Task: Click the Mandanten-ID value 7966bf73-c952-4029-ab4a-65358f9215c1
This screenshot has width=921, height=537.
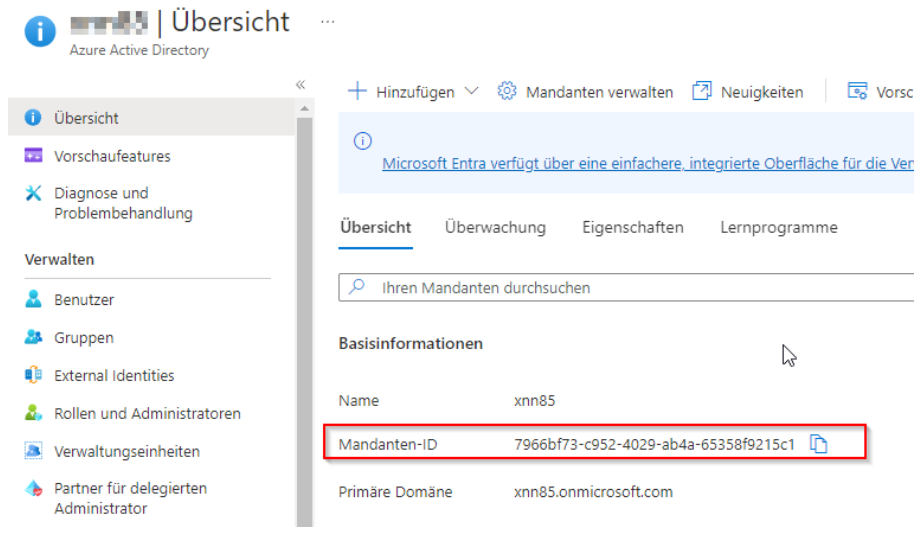Action: tap(654, 445)
